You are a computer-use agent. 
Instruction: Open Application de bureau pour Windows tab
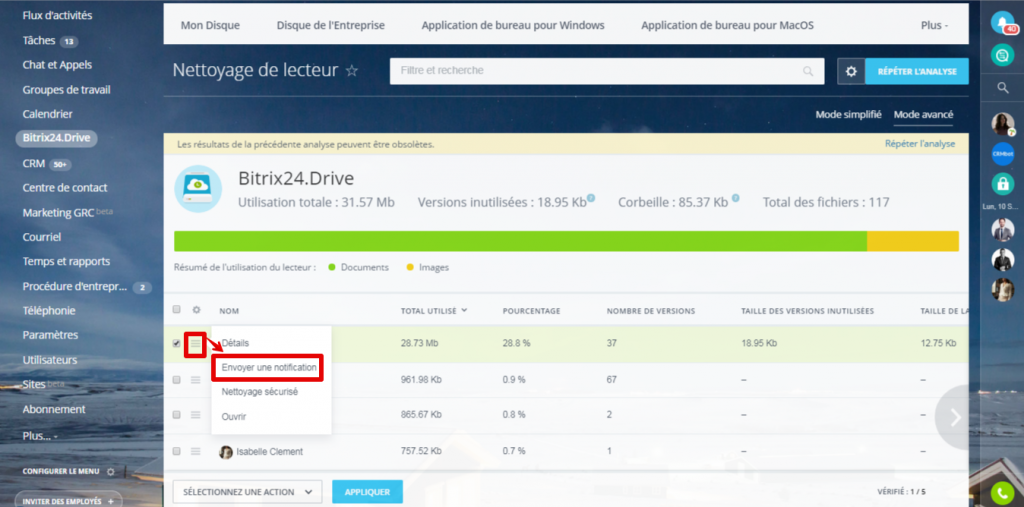coord(513,25)
